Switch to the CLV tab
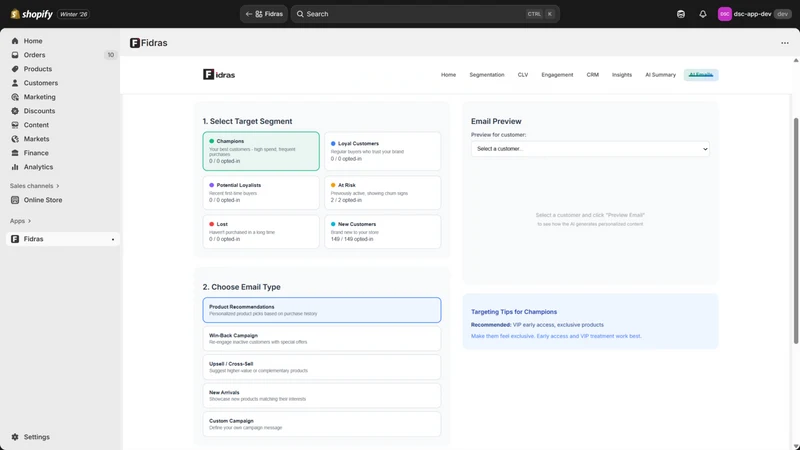Image resolution: width=800 pixels, height=450 pixels. 522,74
